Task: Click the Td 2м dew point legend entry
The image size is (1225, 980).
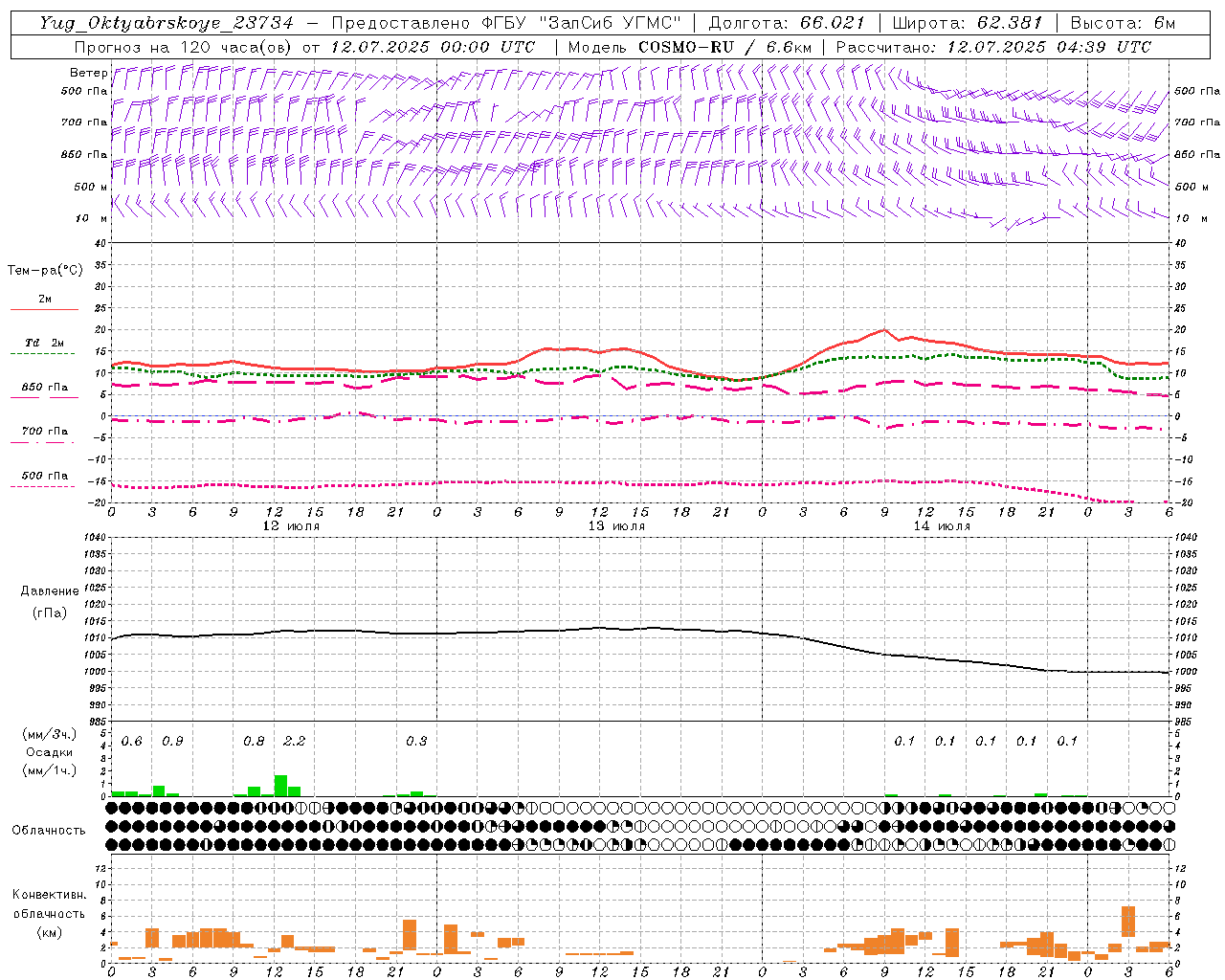Action: pos(44,343)
